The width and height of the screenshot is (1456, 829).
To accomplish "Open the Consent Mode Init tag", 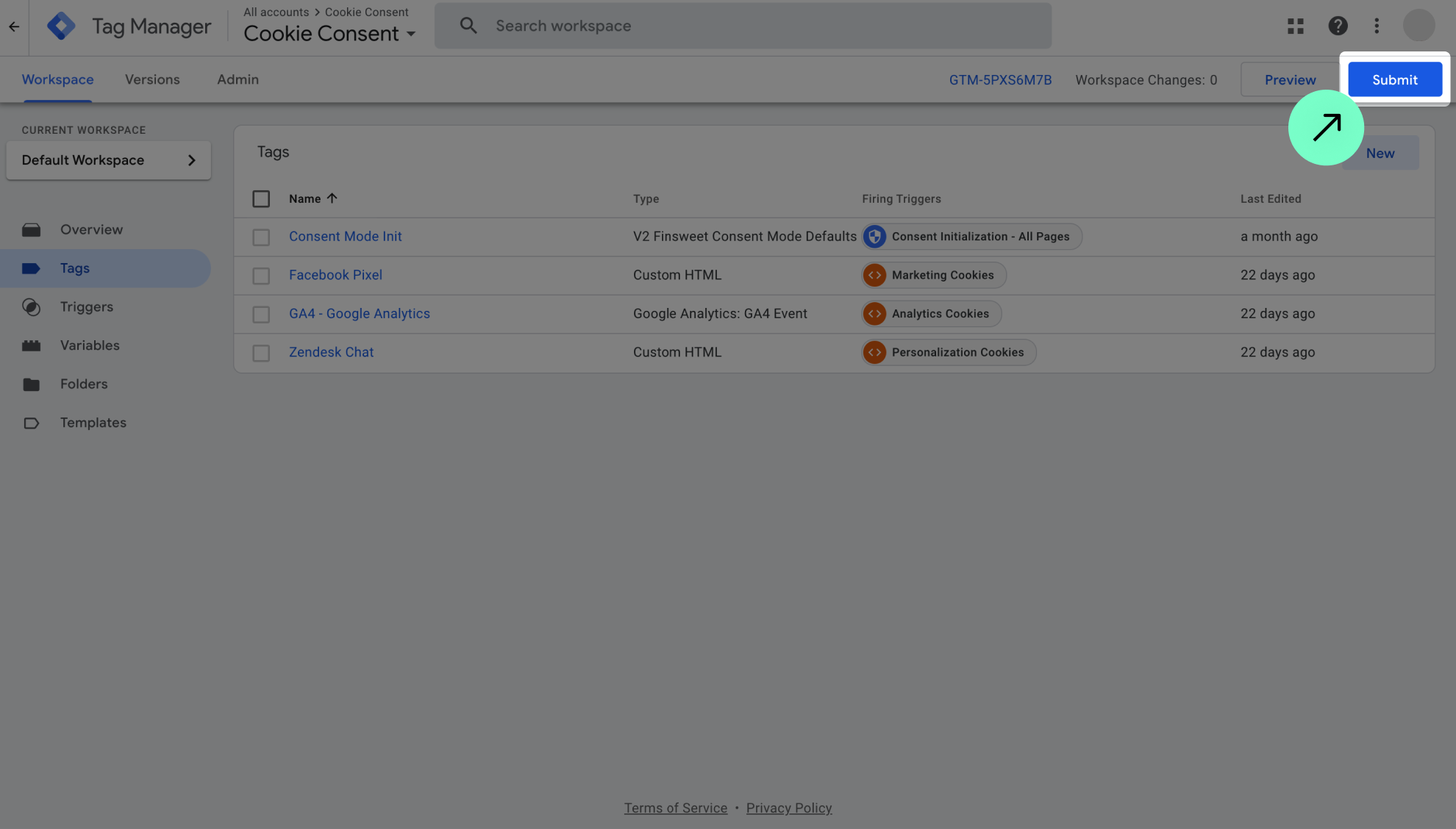I will coord(345,237).
